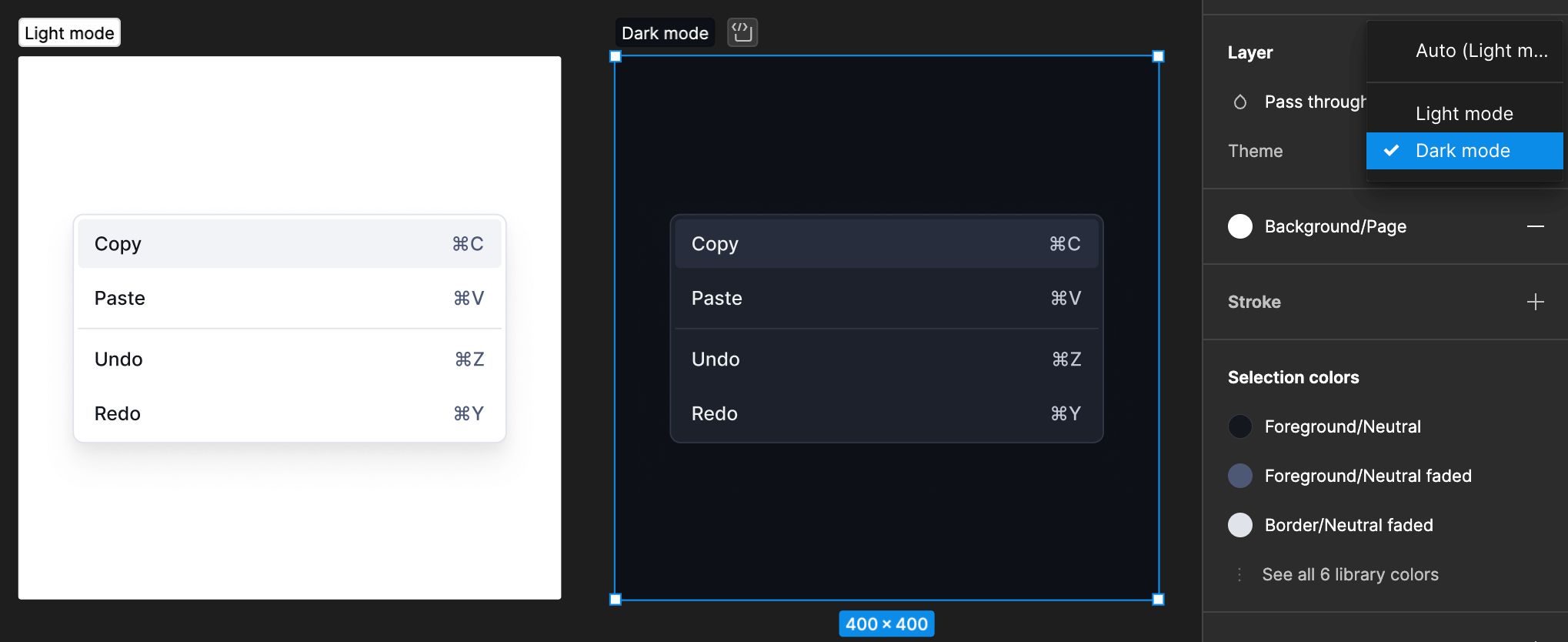Click the Foreground/Neutral color swatch
The width and height of the screenshot is (1568, 642).
tap(1240, 426)
